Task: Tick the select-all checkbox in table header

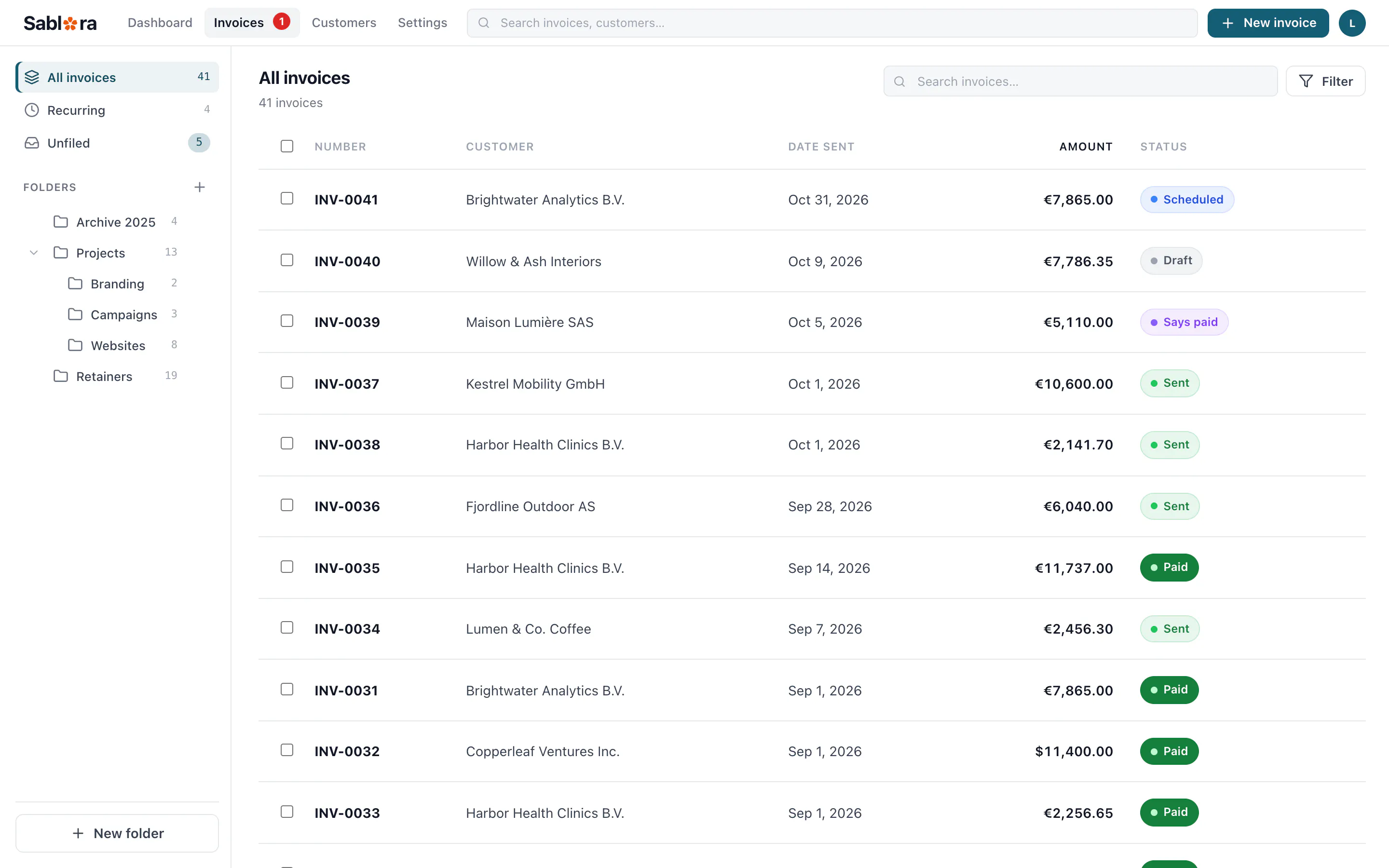Action: pyautogui.click(x=286, y=146)
